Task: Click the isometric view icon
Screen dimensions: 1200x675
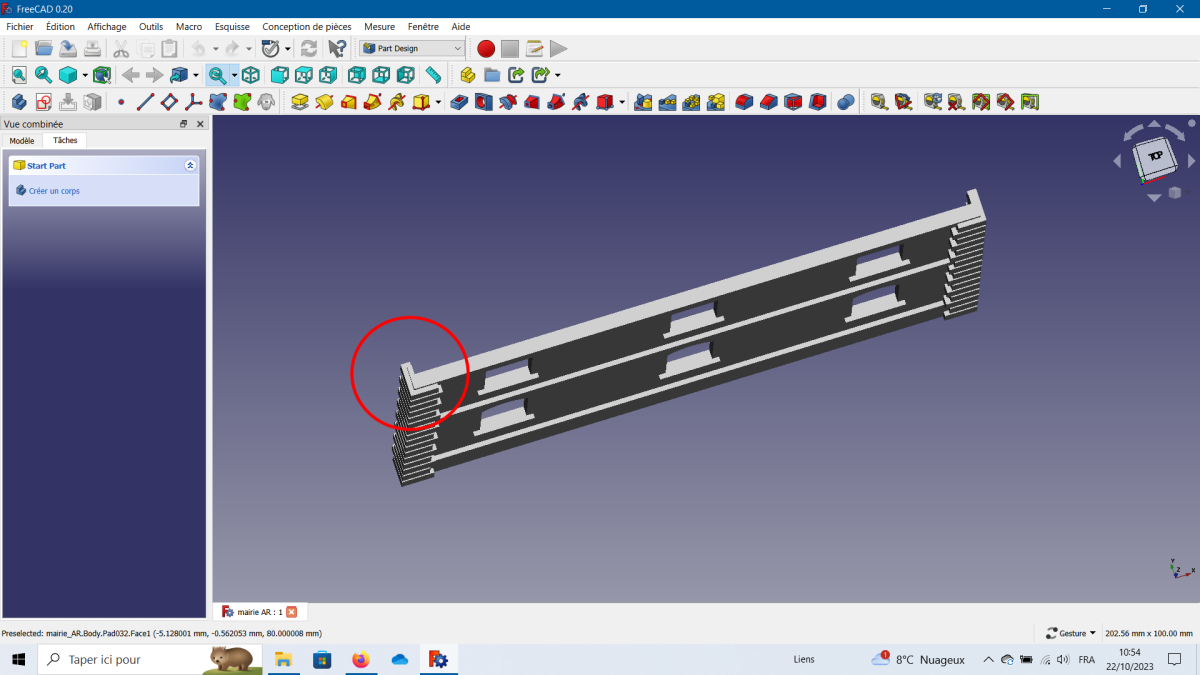Action: 251,75
